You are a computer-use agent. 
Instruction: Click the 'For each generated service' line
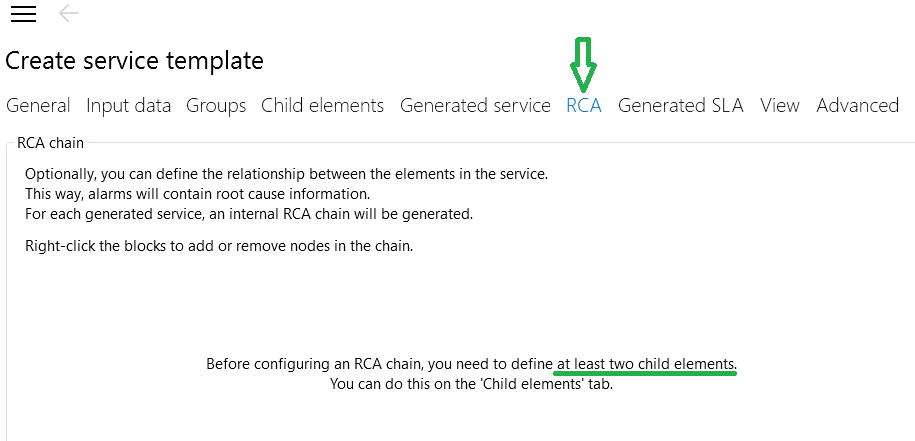tap(248, 214)
